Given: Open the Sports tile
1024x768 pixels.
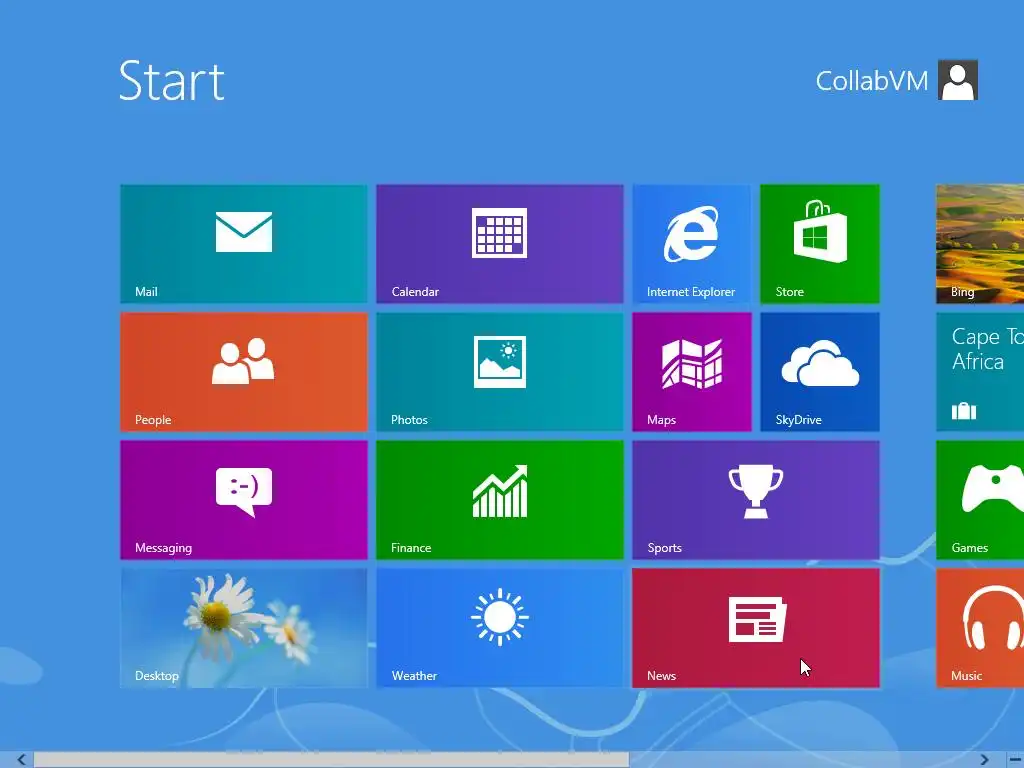Looking at the screenshot, I should 756,500.
